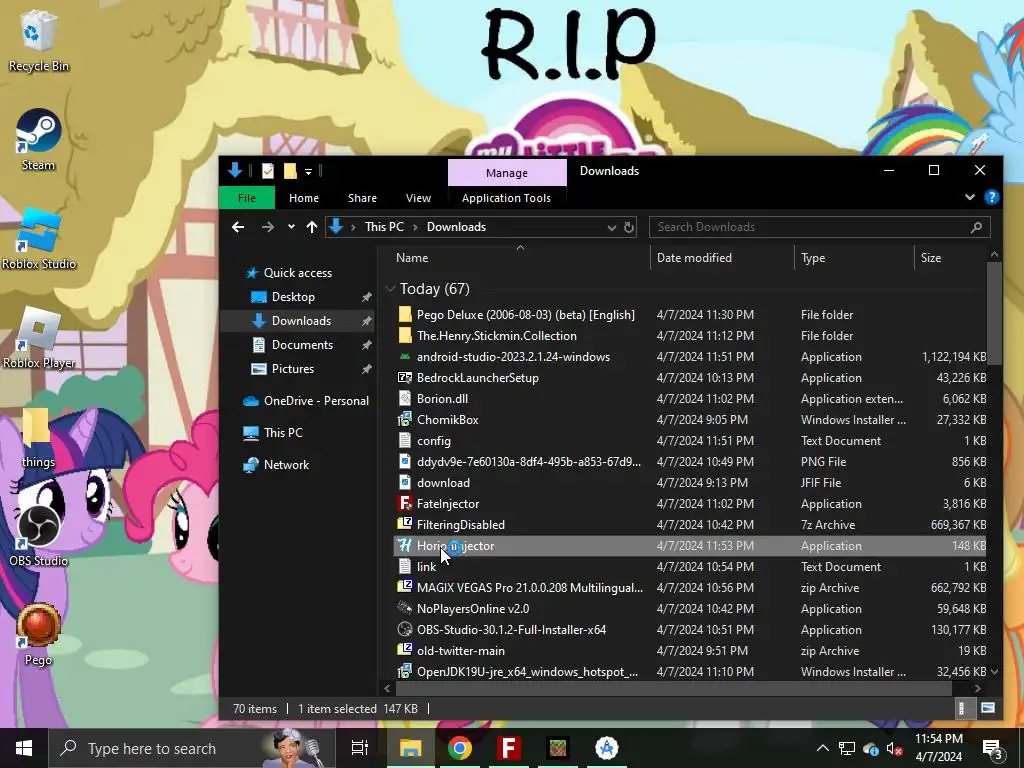The height and width of the screenshot is (768, 1024).
Task: Select the Pego Deluxe folder row
Action: pos(690,315)
